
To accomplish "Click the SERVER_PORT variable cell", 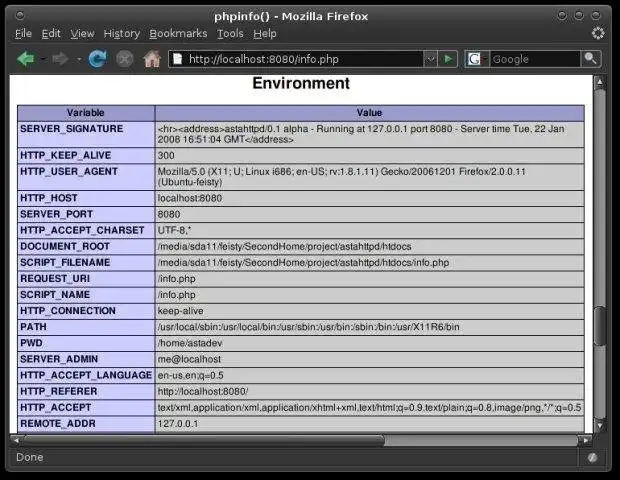I will point(86,214).
